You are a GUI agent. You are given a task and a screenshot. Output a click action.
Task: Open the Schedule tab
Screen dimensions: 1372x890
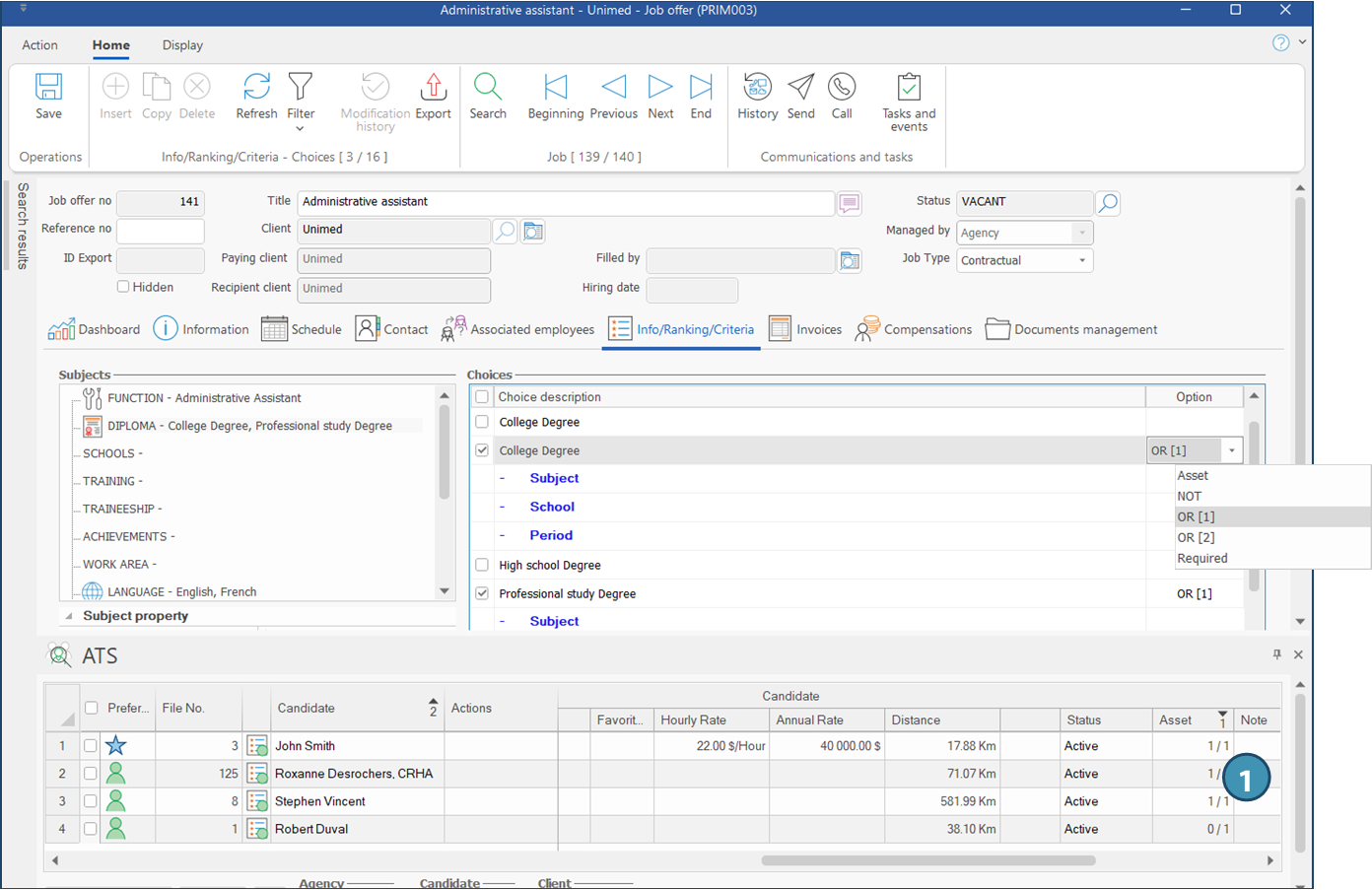coord(302,329)
